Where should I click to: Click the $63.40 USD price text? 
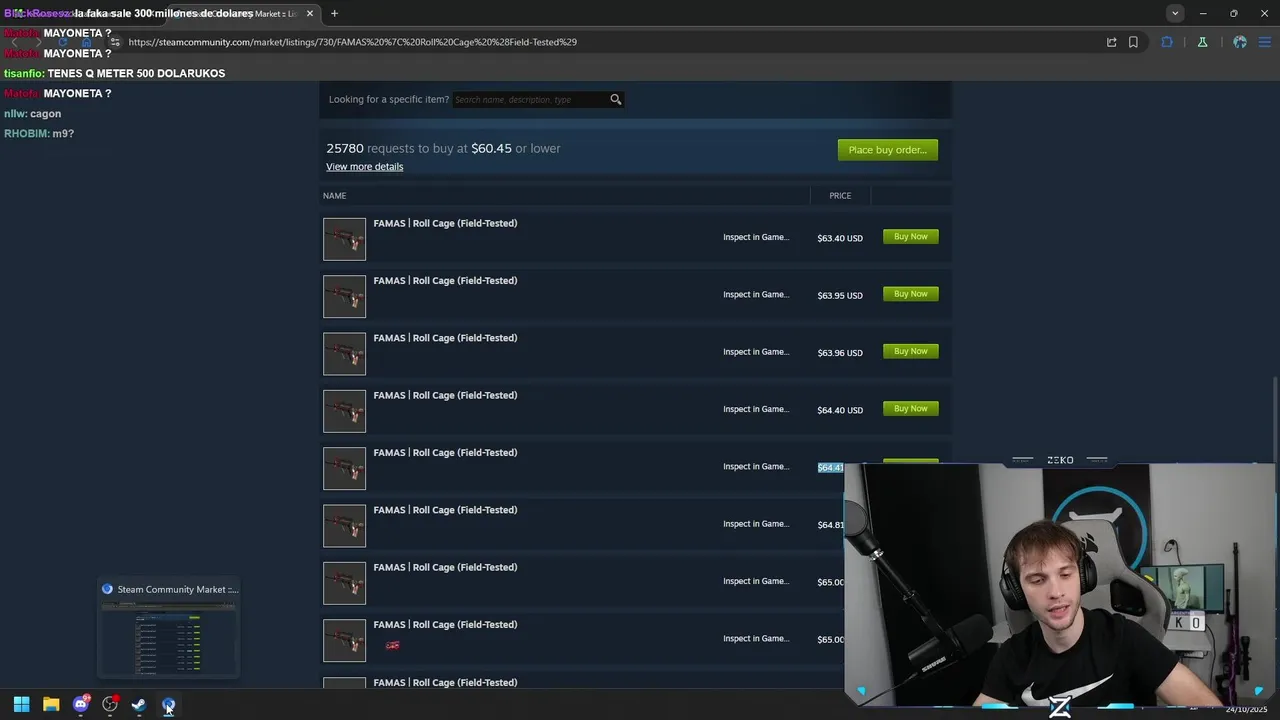coord(840,239)
